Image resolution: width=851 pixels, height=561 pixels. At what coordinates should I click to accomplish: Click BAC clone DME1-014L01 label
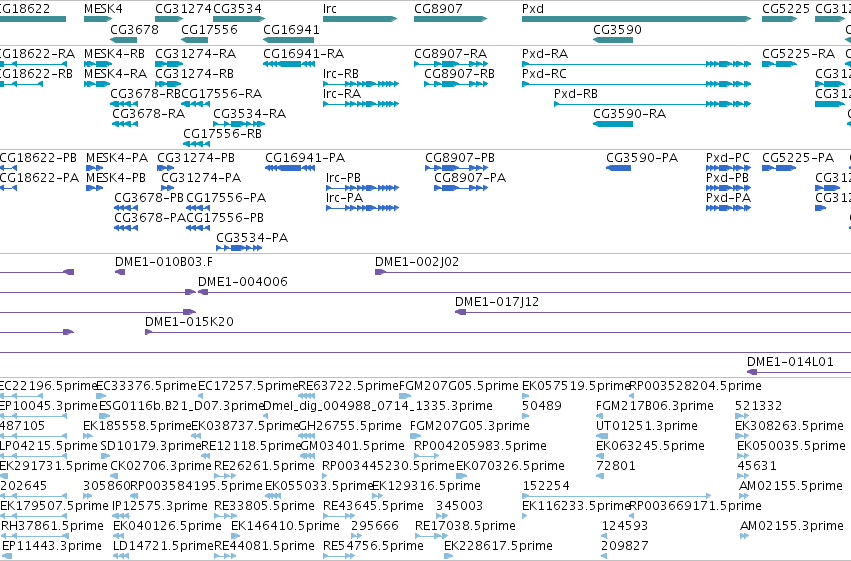pyautogui.click(x=790, y=362)
